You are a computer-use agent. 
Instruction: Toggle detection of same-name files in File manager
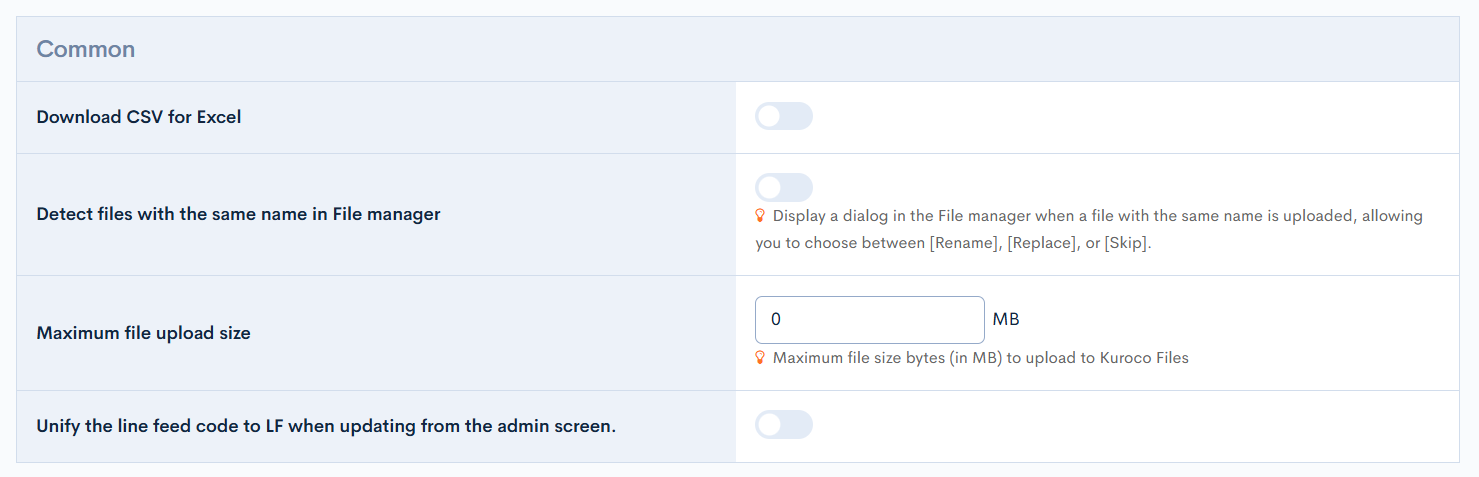(x=783, y=187)
